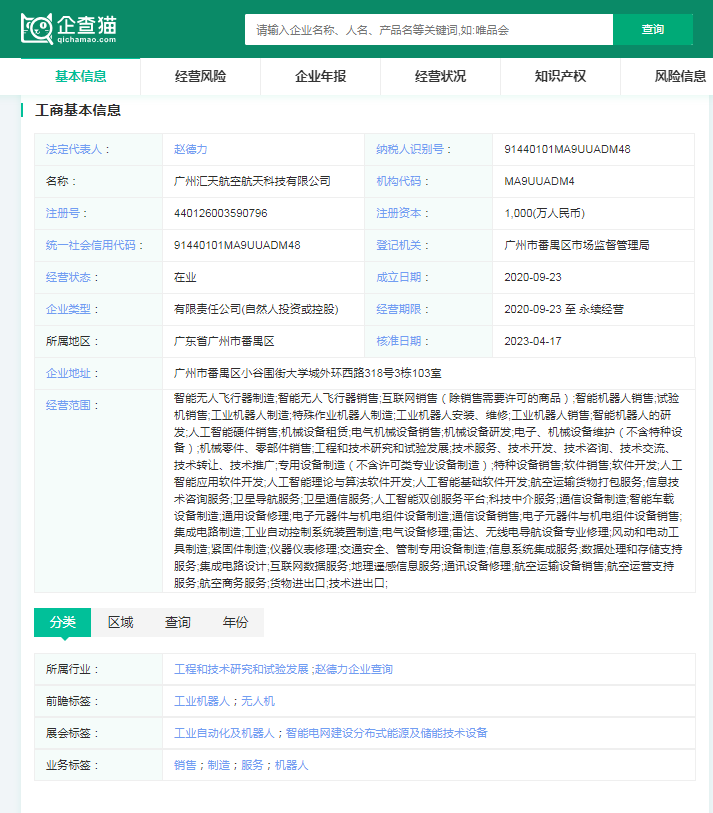This screenshot has height=813, width=713.
Task: Click the 智能电网建设分布式能源及储能技术设备 tag
Action: click(387, 733)
